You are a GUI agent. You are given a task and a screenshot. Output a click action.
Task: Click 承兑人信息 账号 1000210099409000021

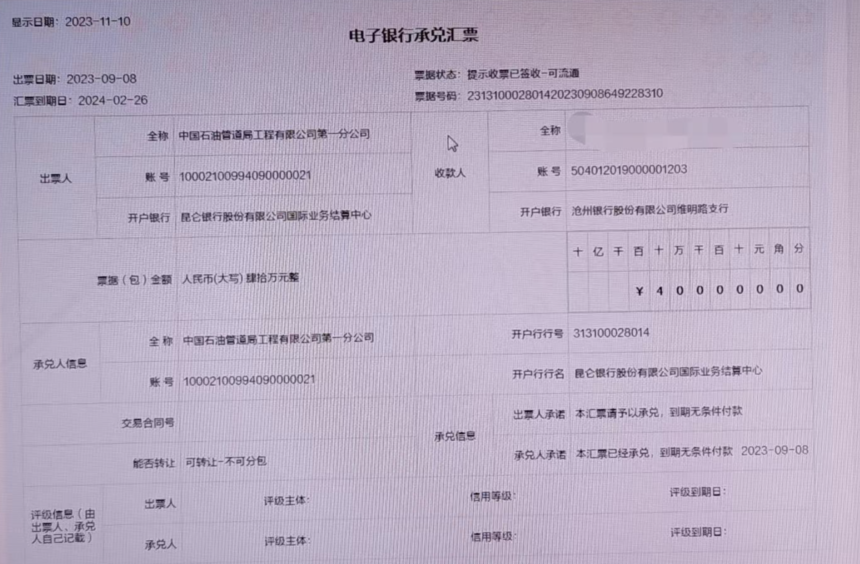tap(249, 381)
